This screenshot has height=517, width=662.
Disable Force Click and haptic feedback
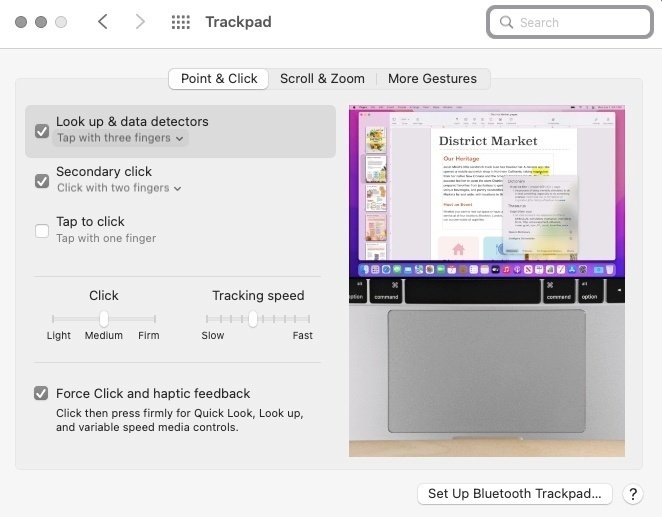(x=41, y=393)
